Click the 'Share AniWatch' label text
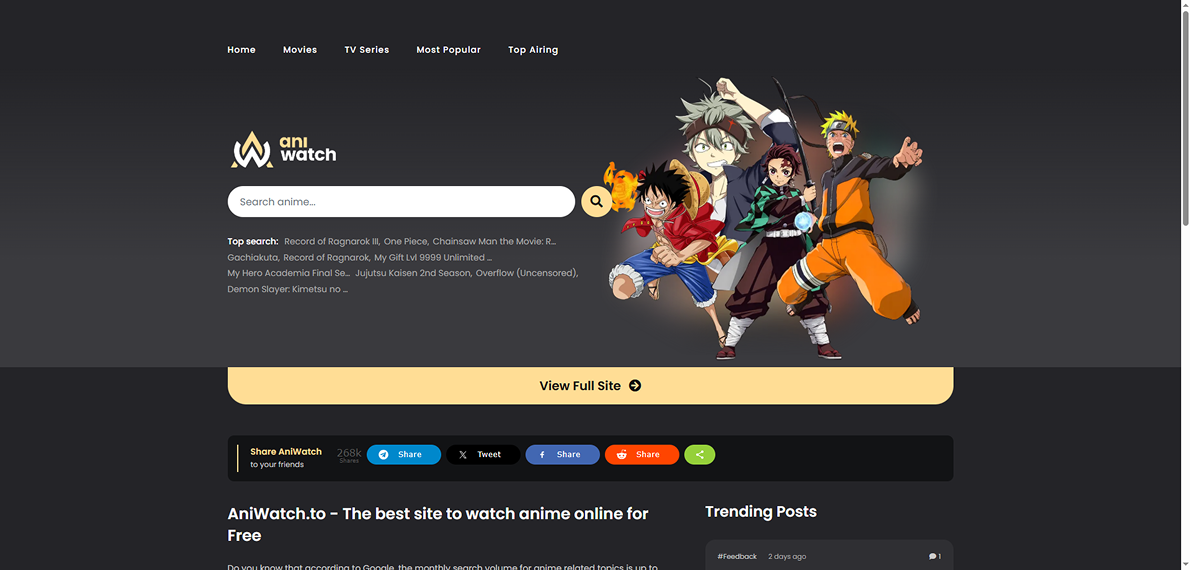Viewport: 1190px width, 570px height. point(286,452)
